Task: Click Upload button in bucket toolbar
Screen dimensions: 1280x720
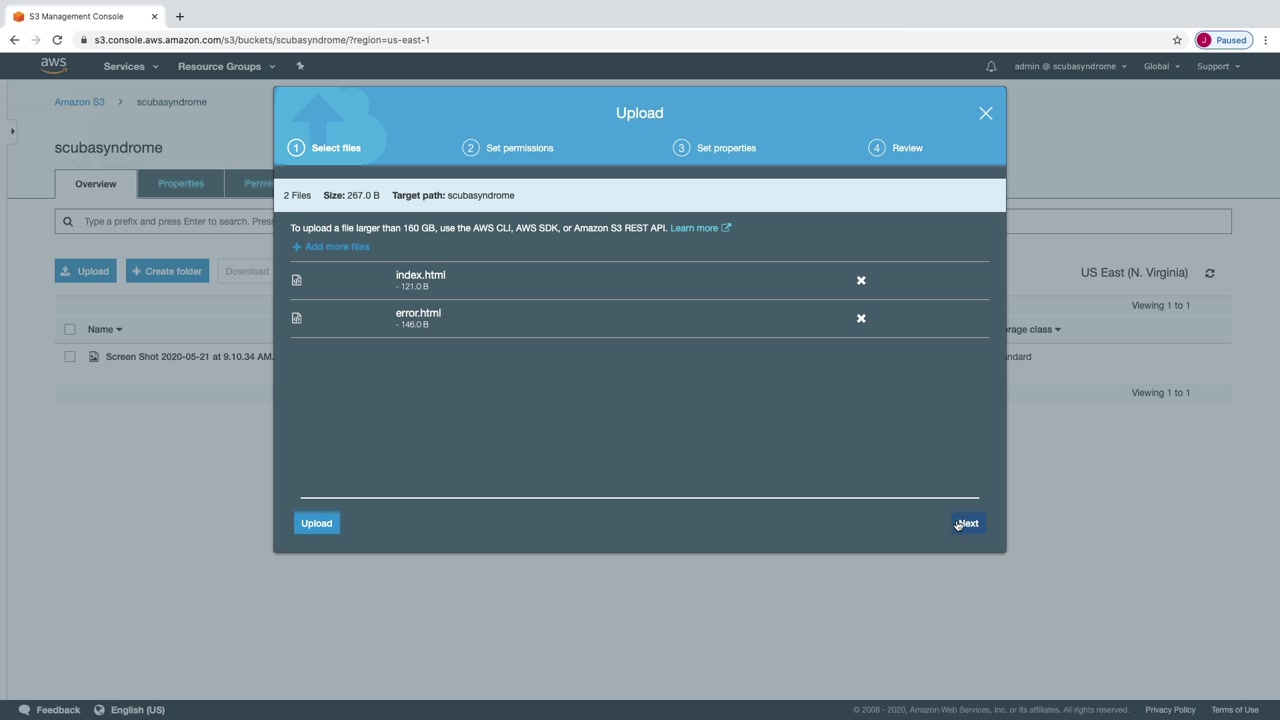Action: pos(85,271)
